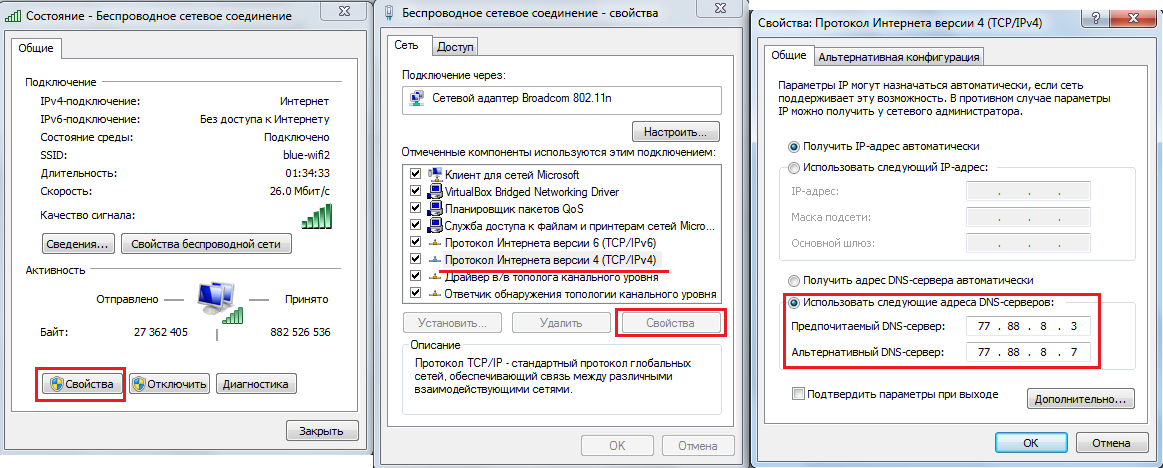Toggle the VirtualBox Bridged Networking Driver checkbox
Viewport: 1163px width, 468px height.
pos(415,191)
